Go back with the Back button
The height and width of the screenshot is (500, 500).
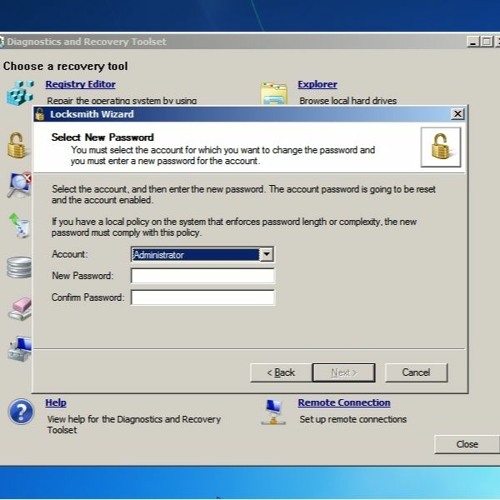click(x=281, y=372)
